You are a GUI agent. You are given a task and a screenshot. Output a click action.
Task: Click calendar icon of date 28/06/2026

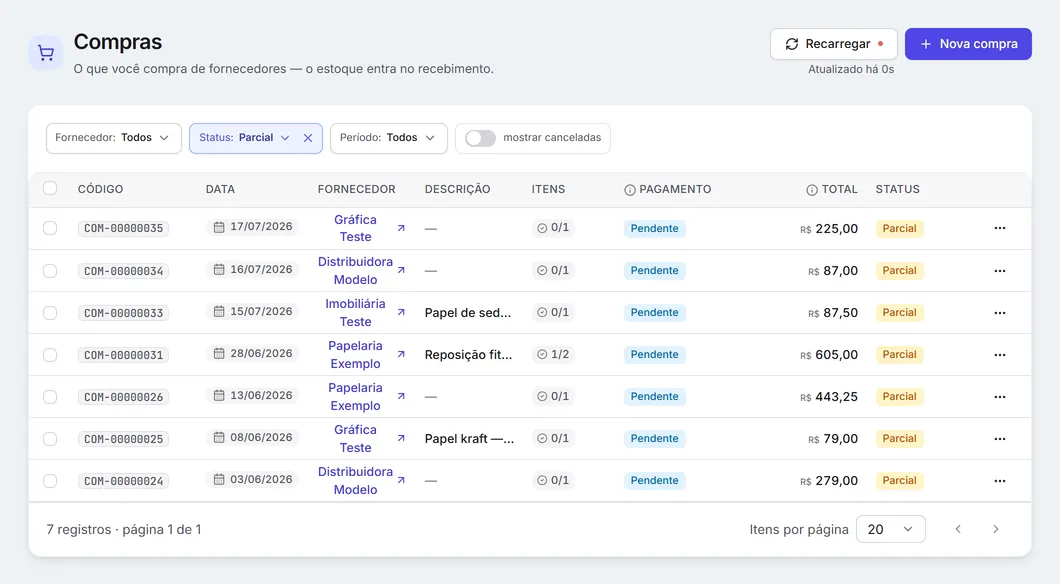219,354
